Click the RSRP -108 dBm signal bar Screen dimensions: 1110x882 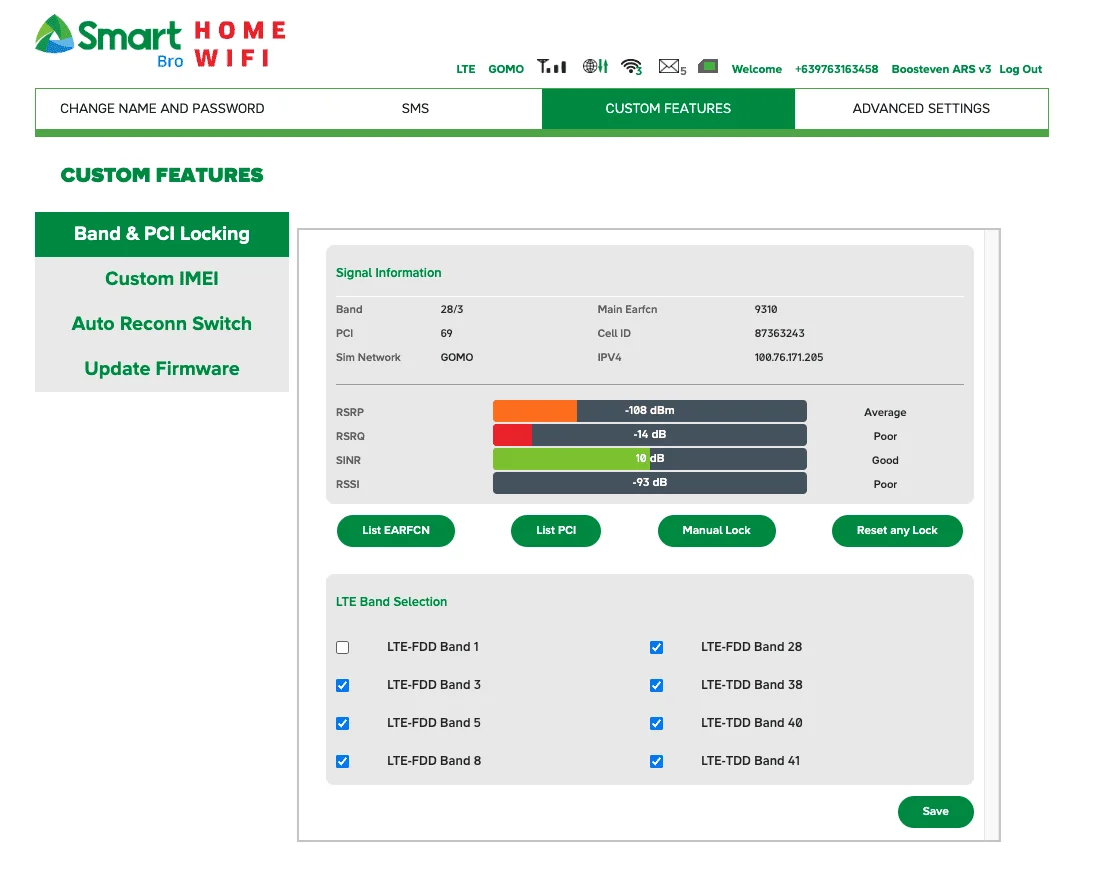650,411
